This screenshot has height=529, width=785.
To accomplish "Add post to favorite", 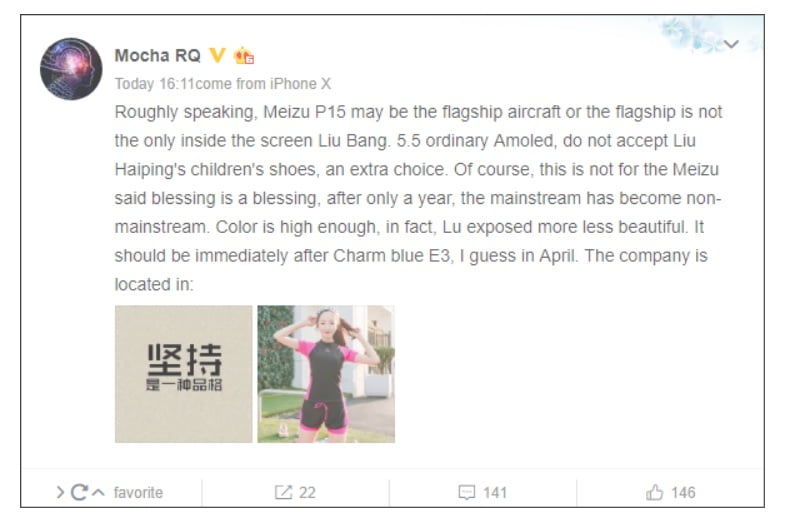I will click(x=138, y=492).
